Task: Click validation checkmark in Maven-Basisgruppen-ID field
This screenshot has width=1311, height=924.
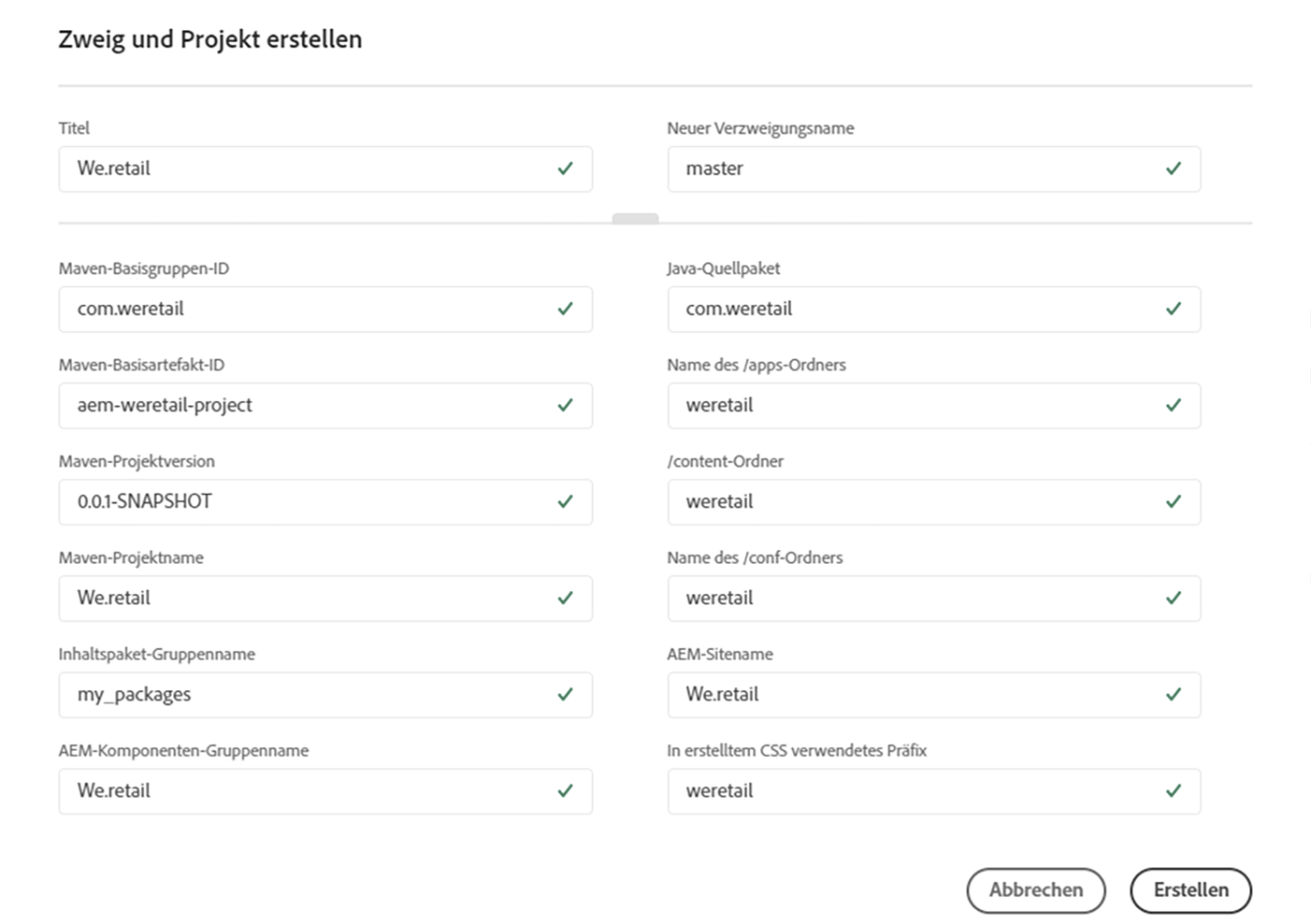Action: click(565, 310)
